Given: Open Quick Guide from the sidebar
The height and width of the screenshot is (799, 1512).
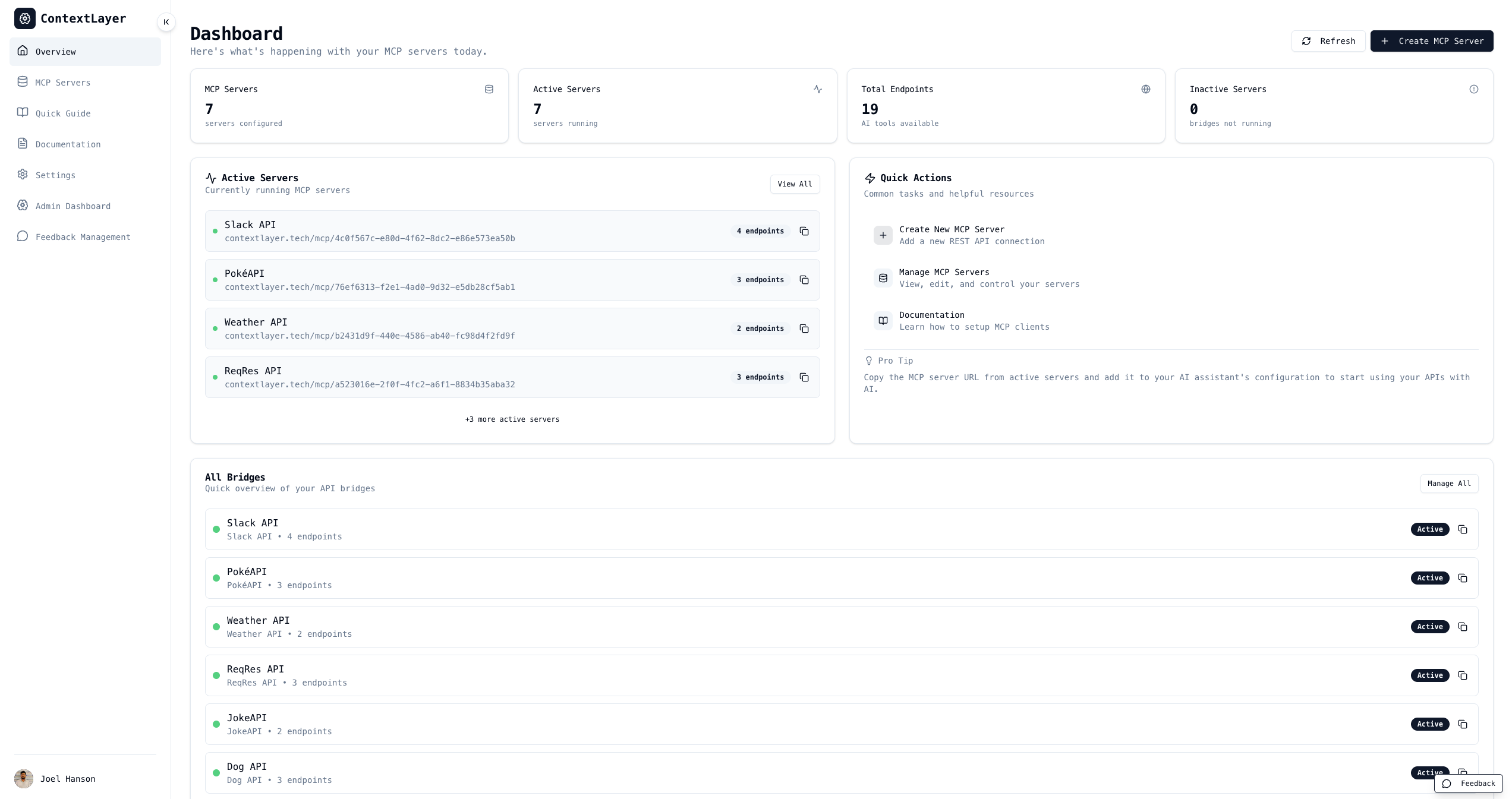Looking at the screenshot, I should (x=63, y=113).
